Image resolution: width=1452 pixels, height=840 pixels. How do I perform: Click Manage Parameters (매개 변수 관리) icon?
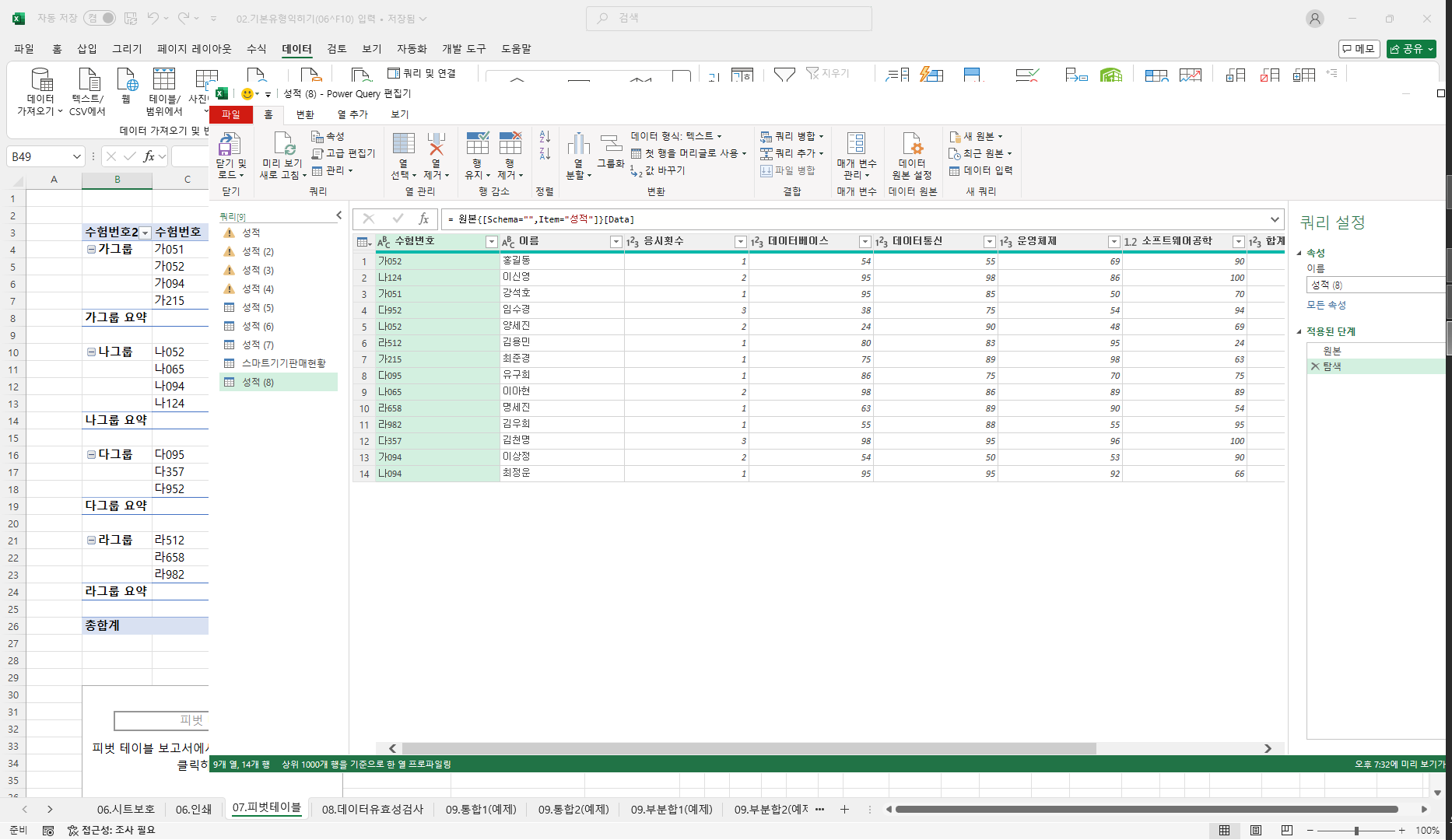pyautogui.click(x=856, y=144)
